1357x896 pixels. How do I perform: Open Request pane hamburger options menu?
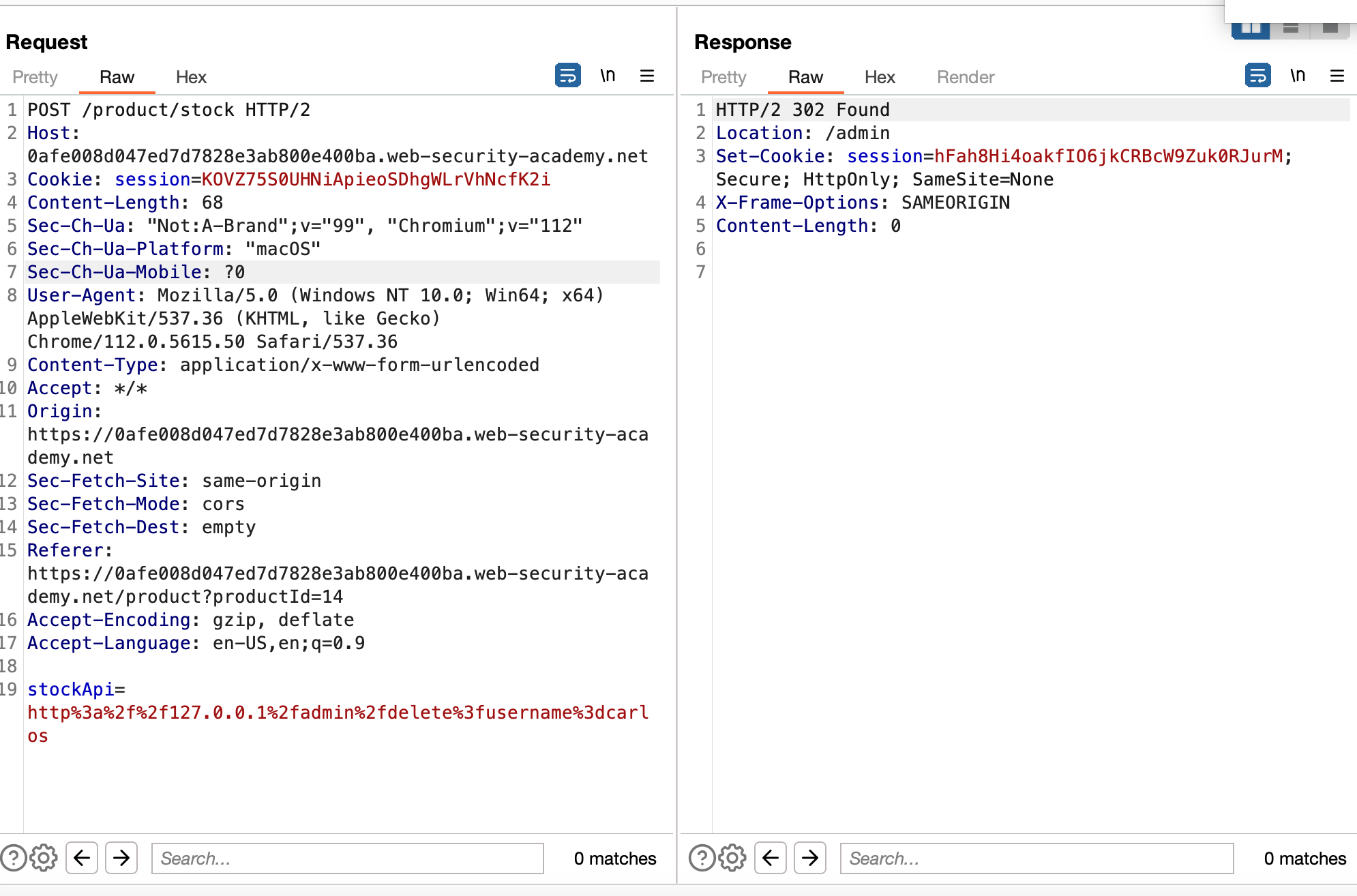(x=647, y=75)
